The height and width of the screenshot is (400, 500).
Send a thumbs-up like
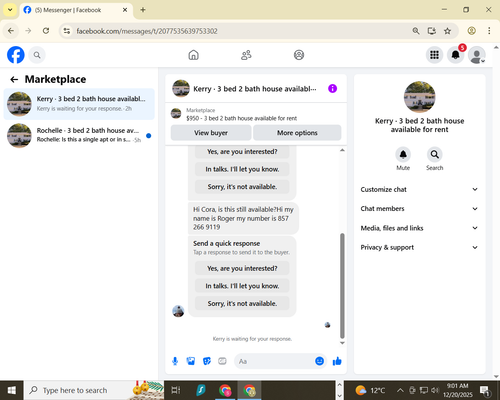click(x=337, y=361)
